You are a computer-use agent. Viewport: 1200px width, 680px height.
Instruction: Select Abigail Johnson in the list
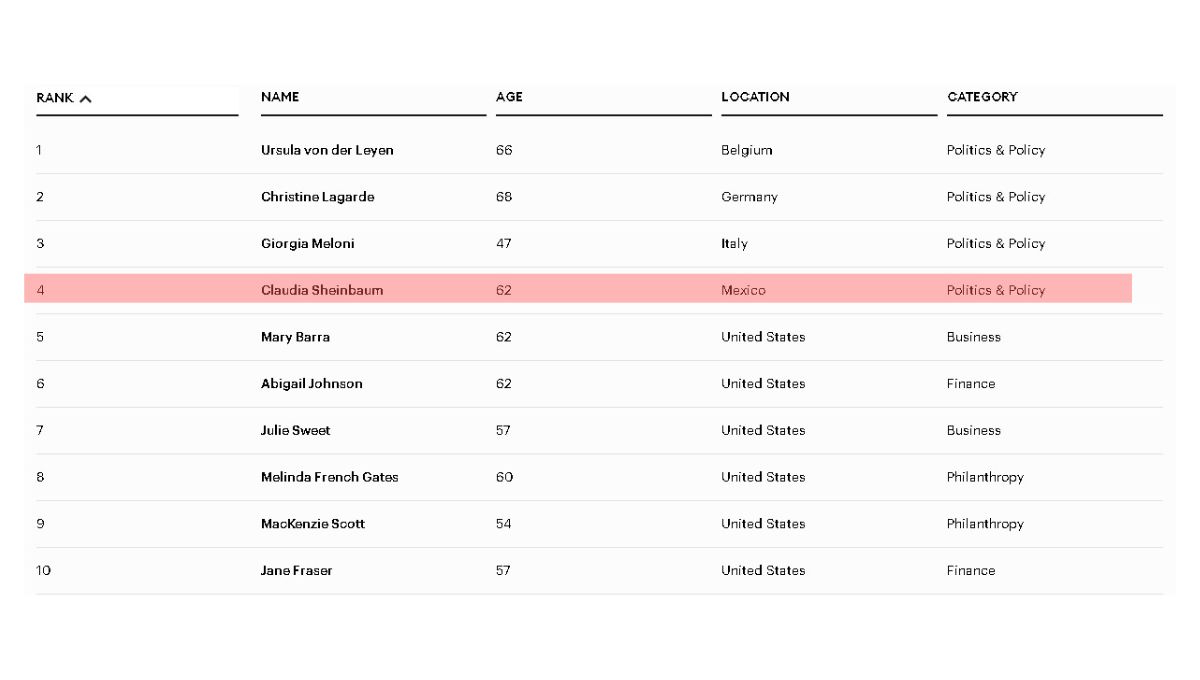(x=312, y=384)
